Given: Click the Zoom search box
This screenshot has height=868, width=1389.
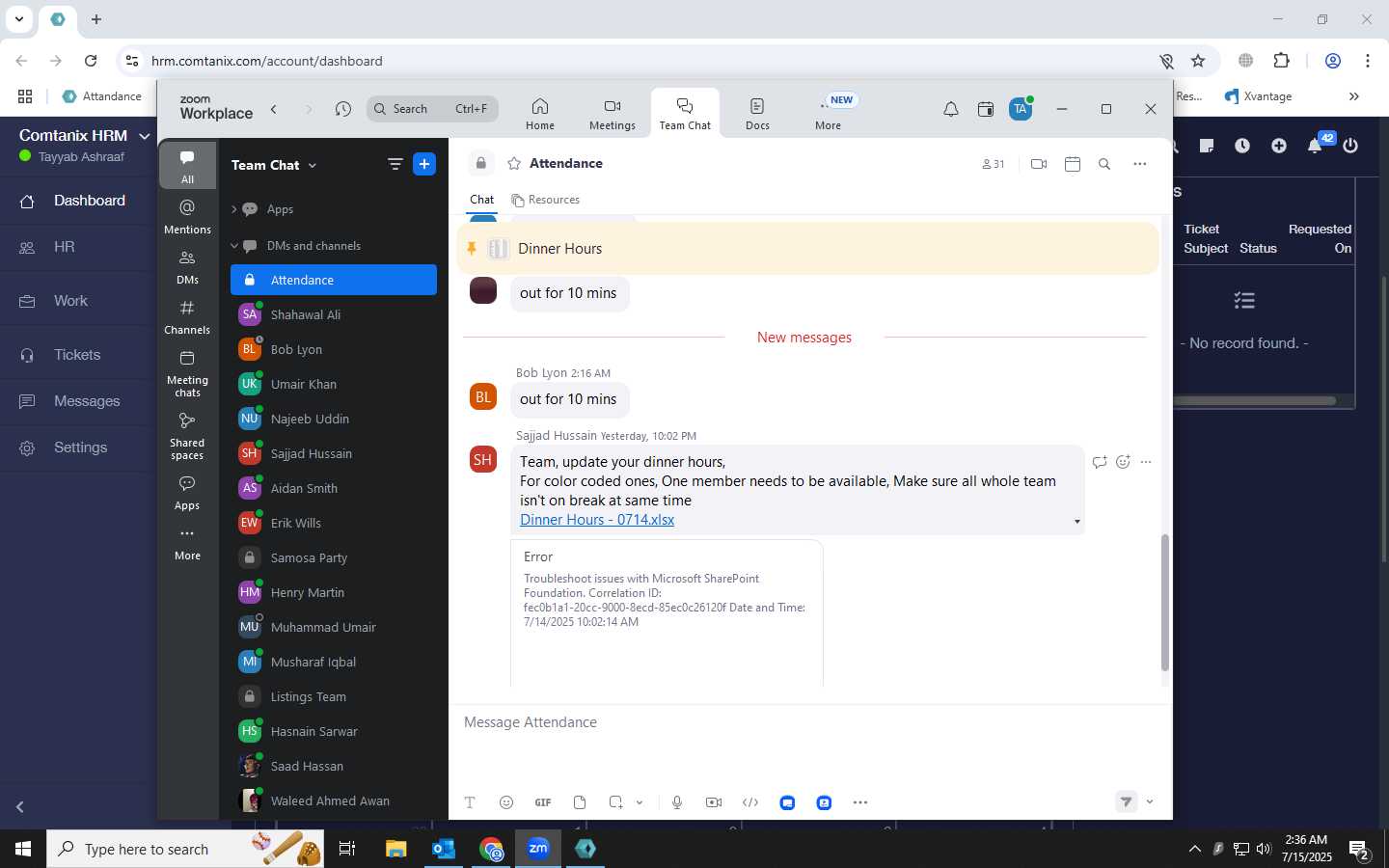Looking at the screenshot, I should [432, 109].
